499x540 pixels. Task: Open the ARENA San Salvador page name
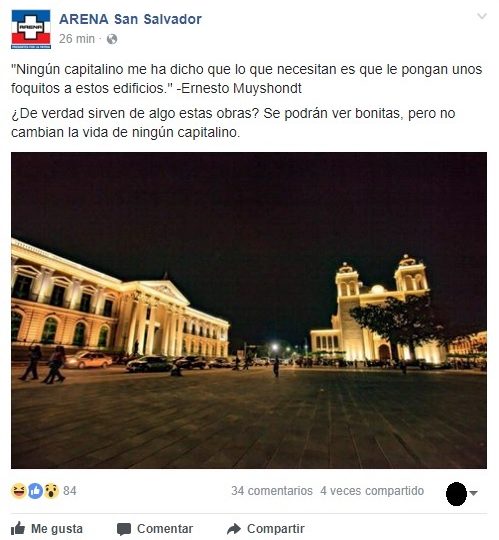(130, 19)
